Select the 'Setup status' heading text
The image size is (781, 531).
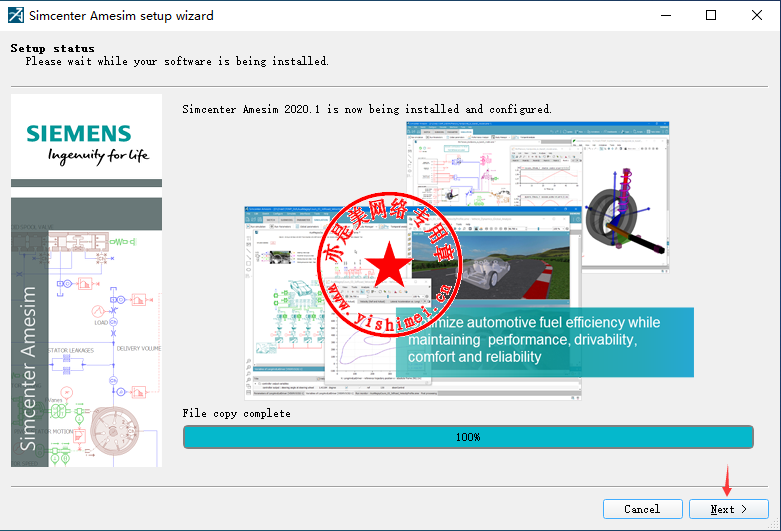[52, 48]
